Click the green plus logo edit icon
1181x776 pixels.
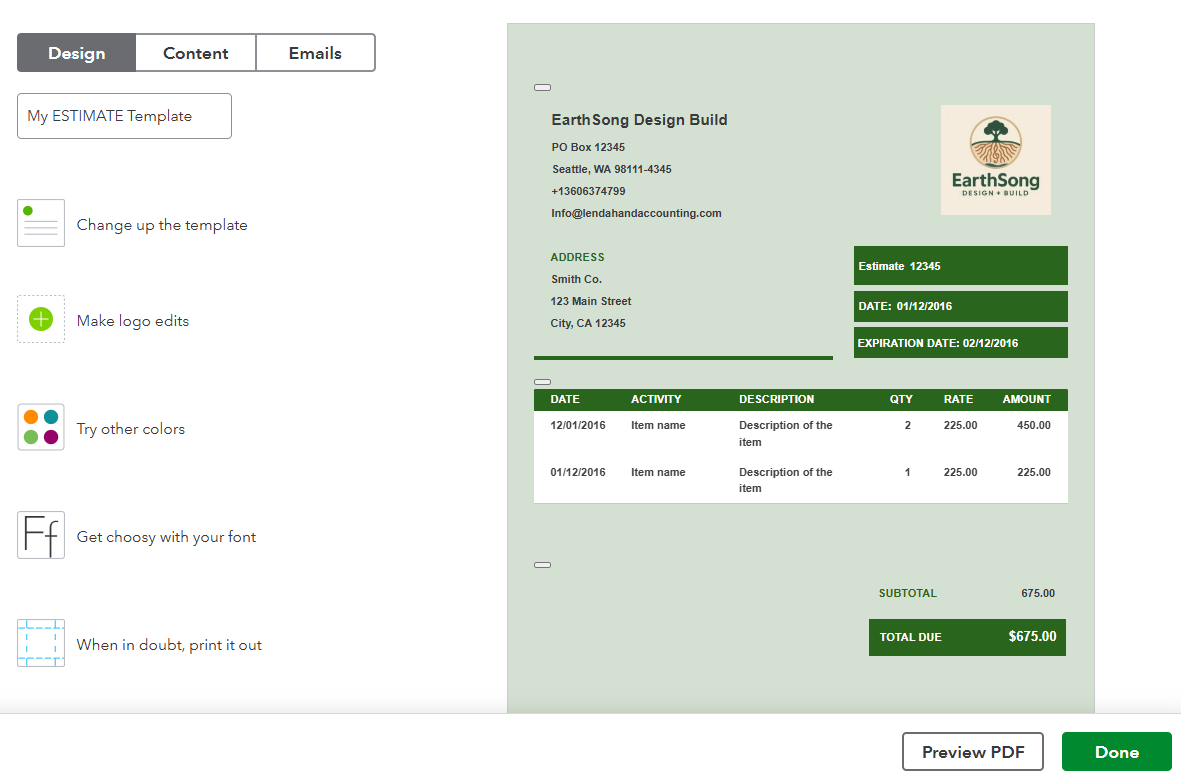pos(41,320)
